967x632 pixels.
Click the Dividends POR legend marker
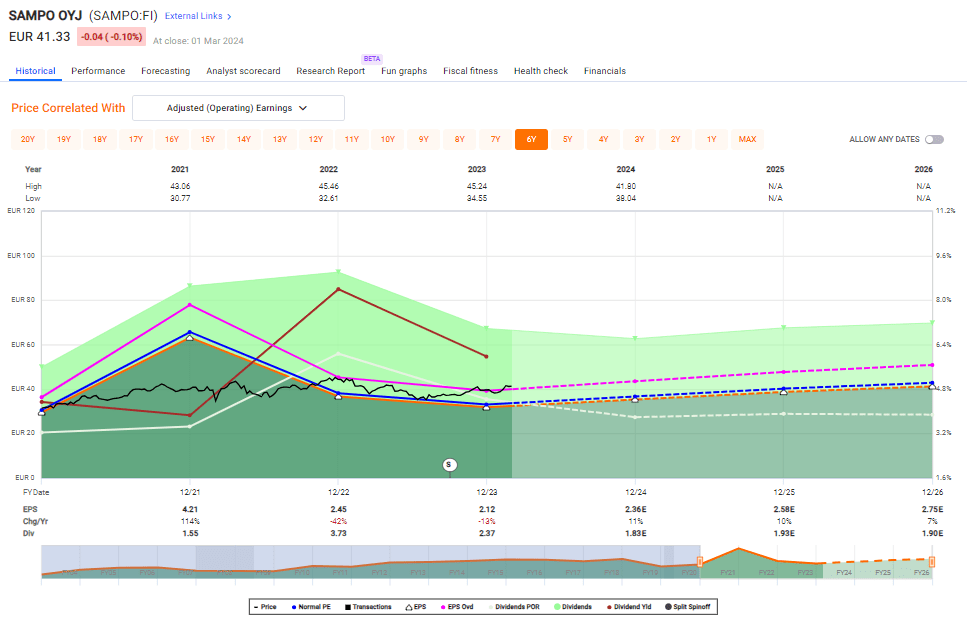tap(492, 606)
